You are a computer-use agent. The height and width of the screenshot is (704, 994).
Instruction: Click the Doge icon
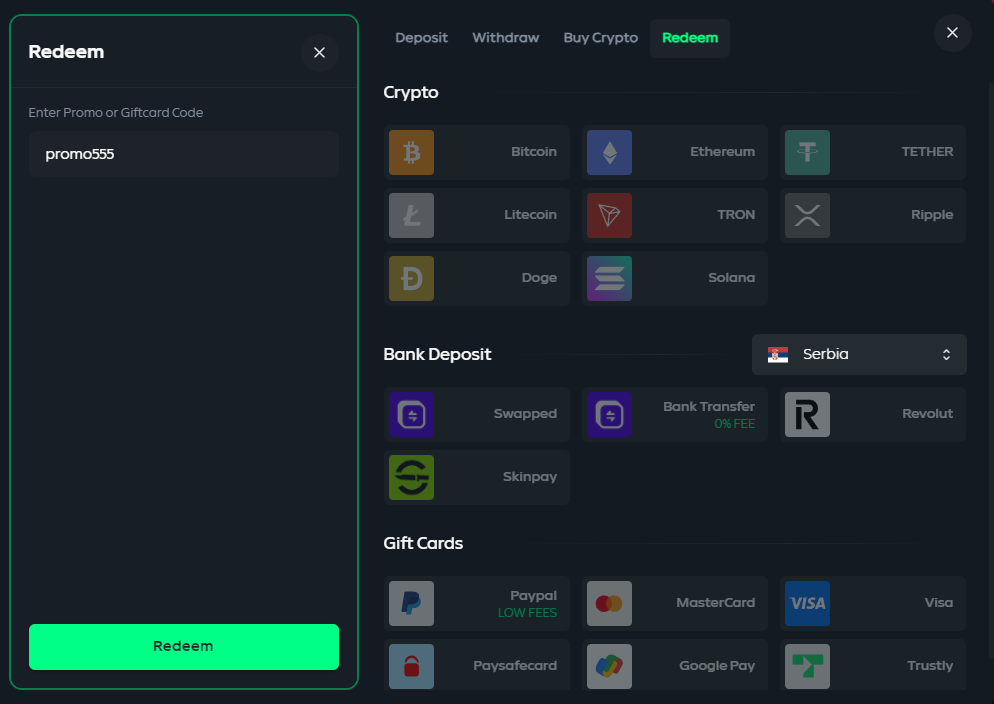coord(411,278)
